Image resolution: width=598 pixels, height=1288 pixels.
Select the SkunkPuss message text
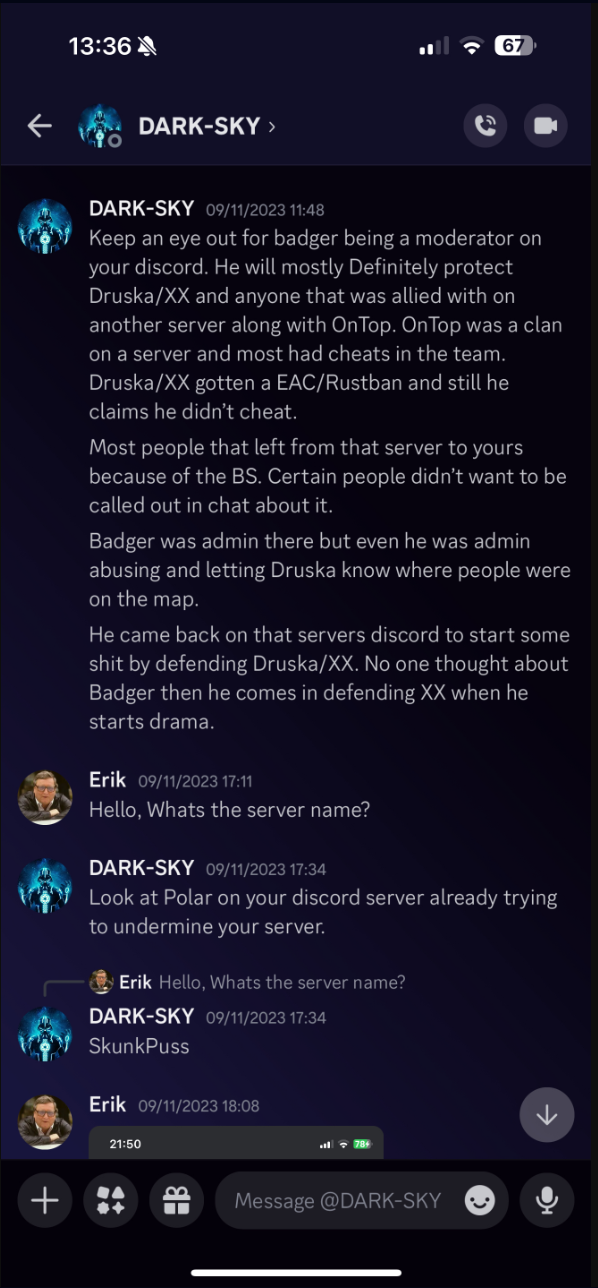point(139,1046)
